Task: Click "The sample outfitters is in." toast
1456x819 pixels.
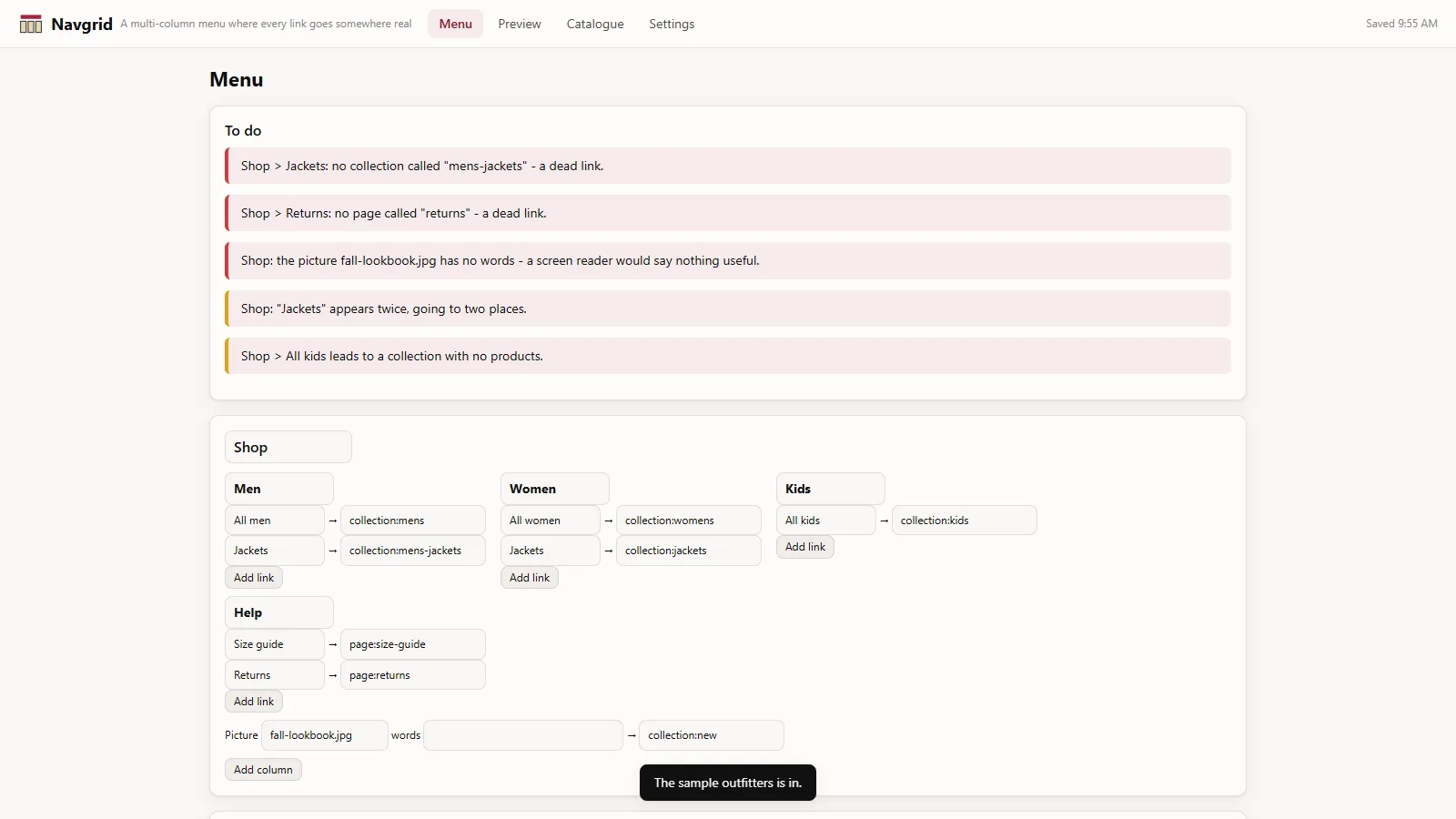Action: pos(728,783)
